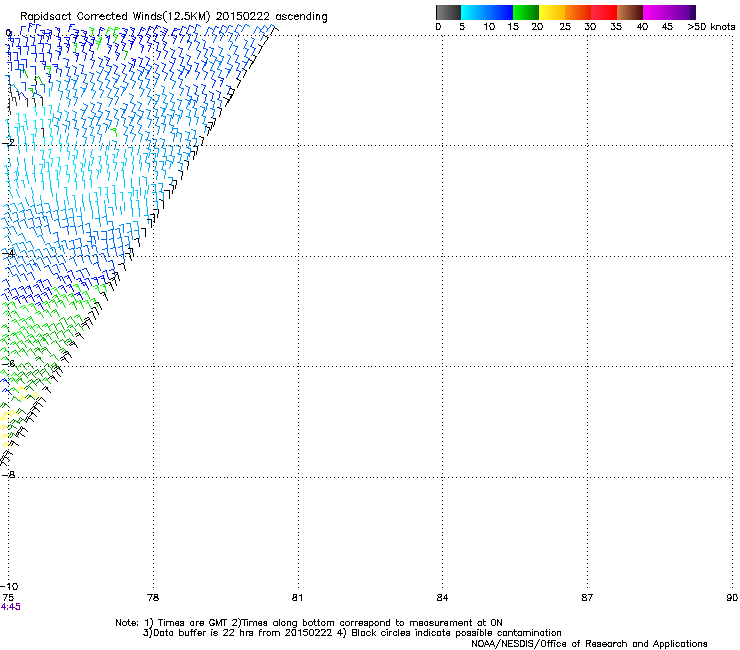Viewport: 740px width, 650px height.
Task: Click longitude label '81' on the axis
Action: (x=297, y=598)
